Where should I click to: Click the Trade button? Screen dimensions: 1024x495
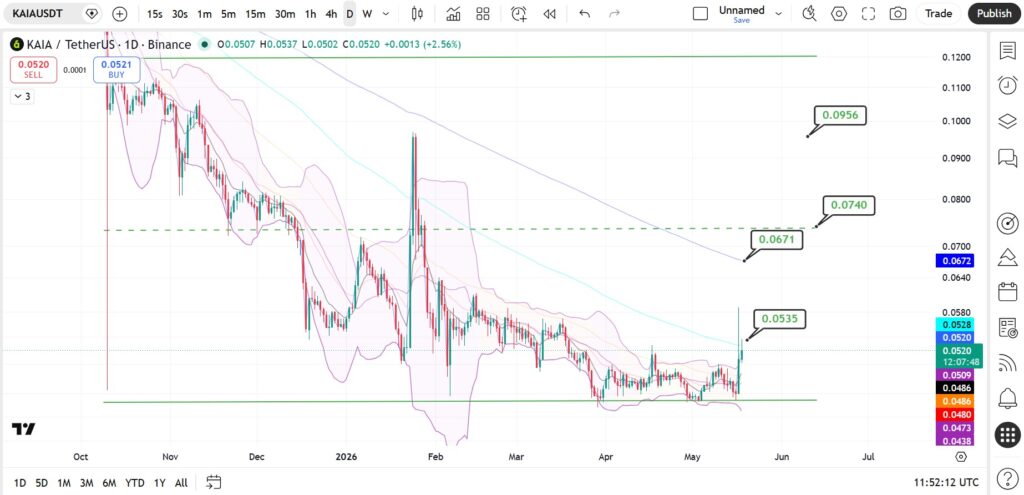pos(938,14)
